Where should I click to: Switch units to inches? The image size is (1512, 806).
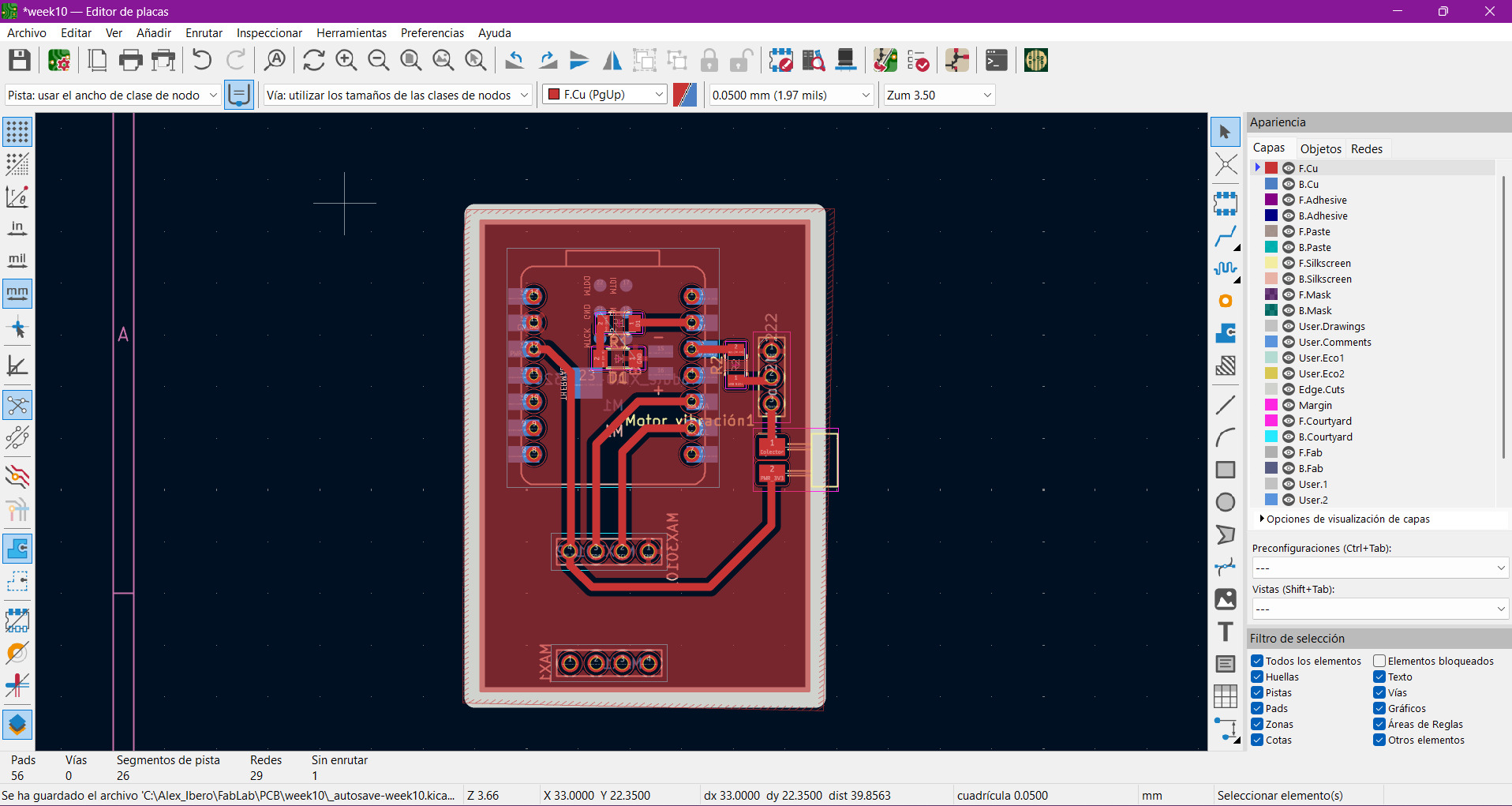[17, 228]
